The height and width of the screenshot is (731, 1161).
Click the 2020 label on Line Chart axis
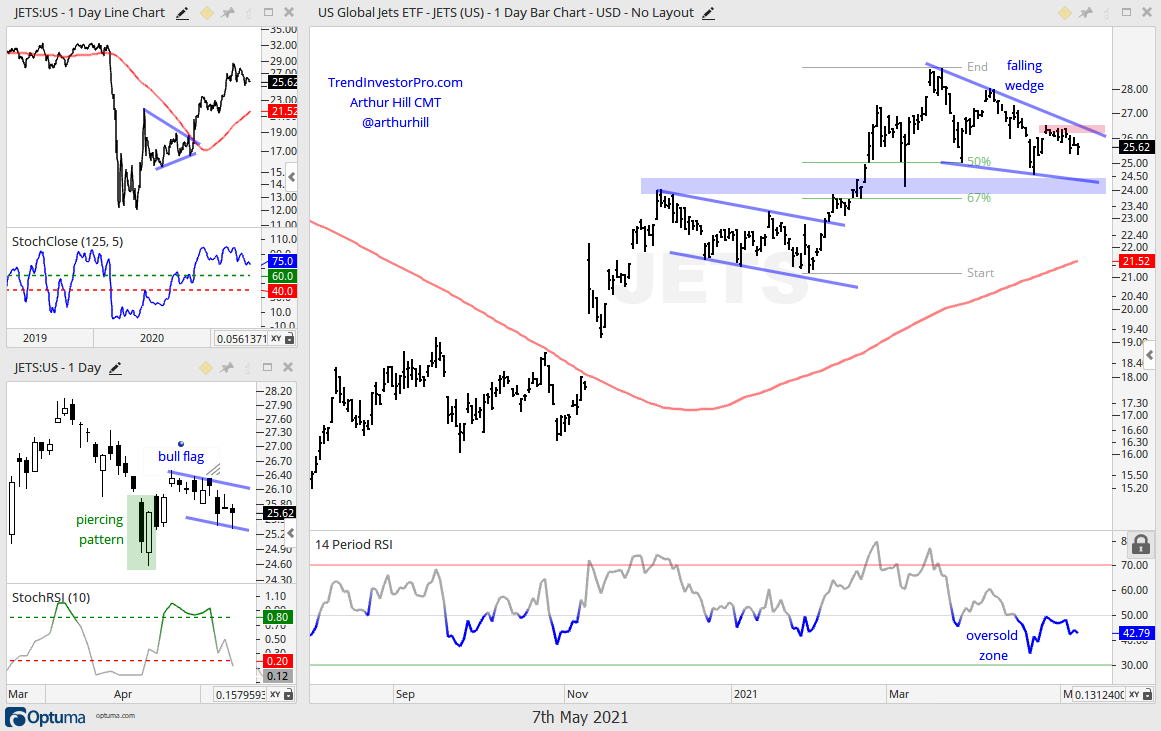point(152,338)
